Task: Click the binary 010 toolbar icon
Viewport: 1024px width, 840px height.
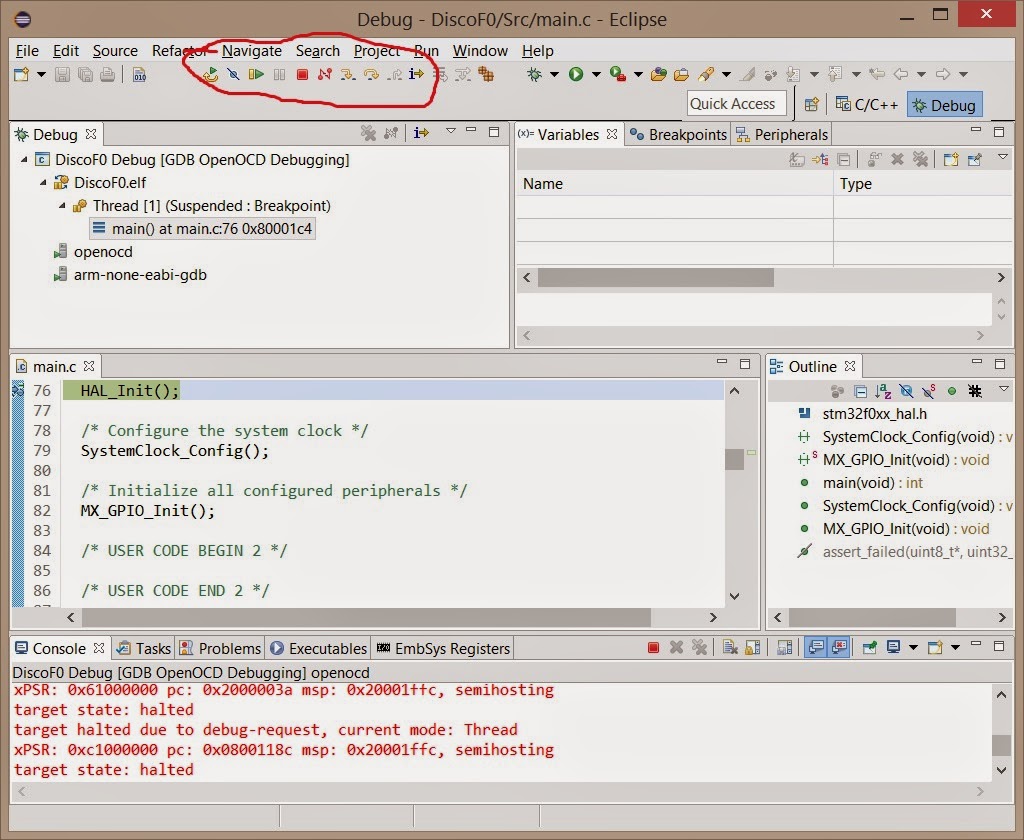Action: (139, 74)
